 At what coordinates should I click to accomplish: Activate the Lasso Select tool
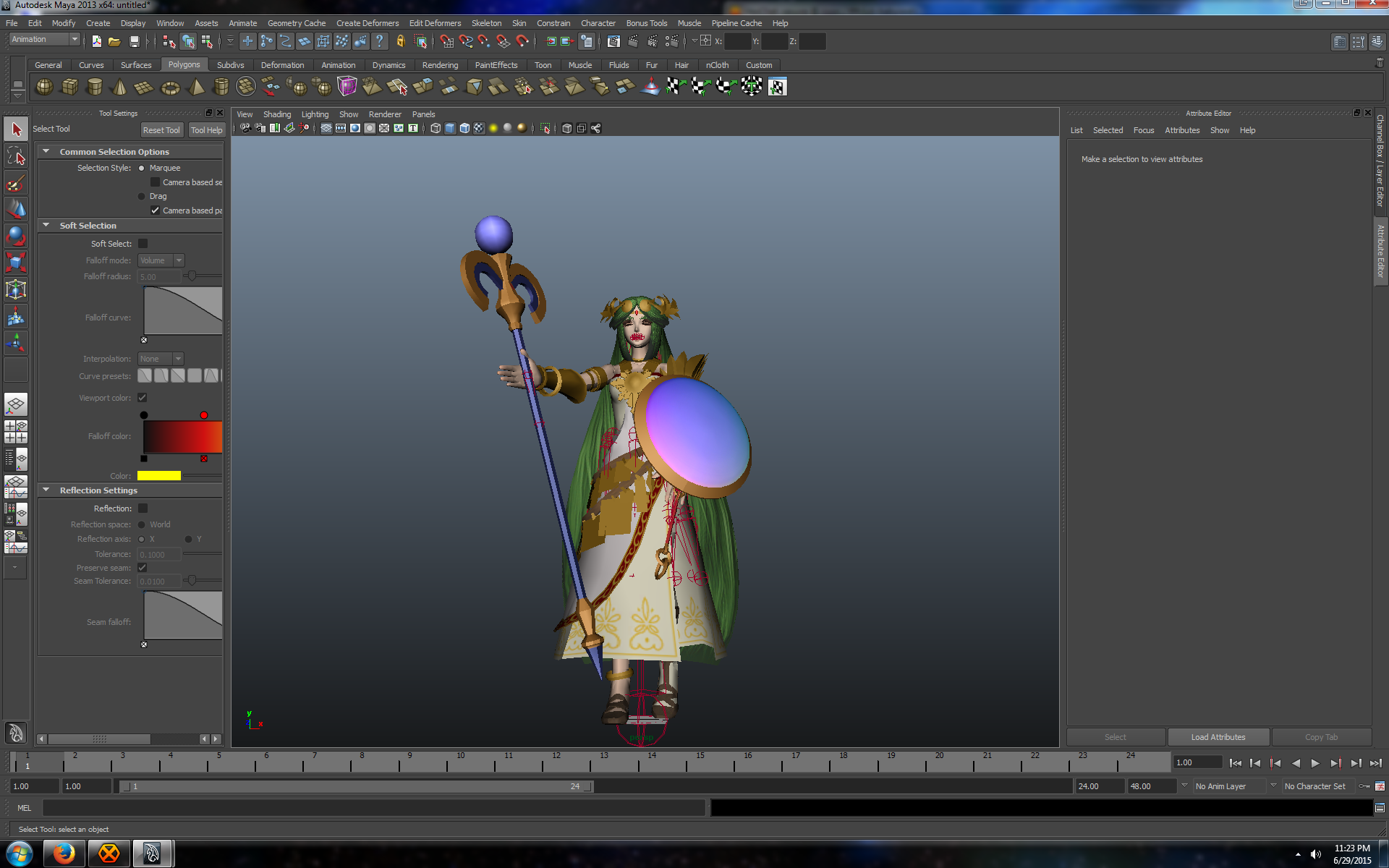(16, 156)
